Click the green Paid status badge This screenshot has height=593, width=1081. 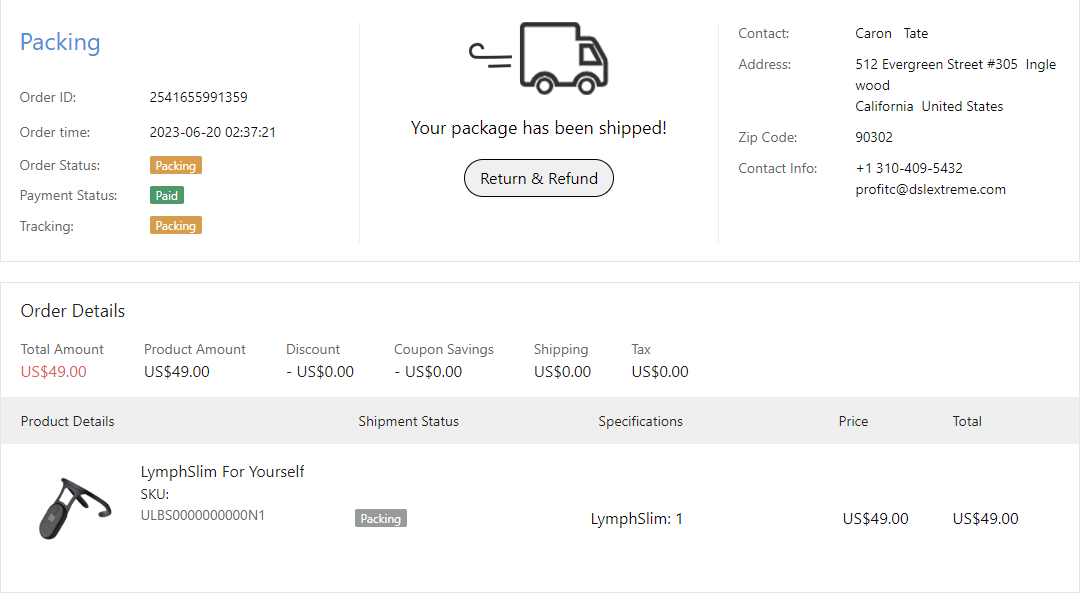pyautogui.click(x=167, y=196)
